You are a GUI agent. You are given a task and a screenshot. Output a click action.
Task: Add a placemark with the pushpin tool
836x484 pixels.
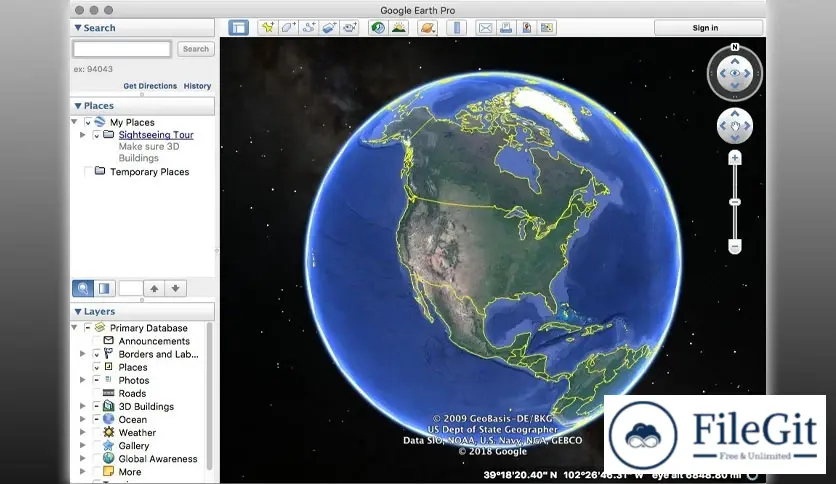pos(268,28)
